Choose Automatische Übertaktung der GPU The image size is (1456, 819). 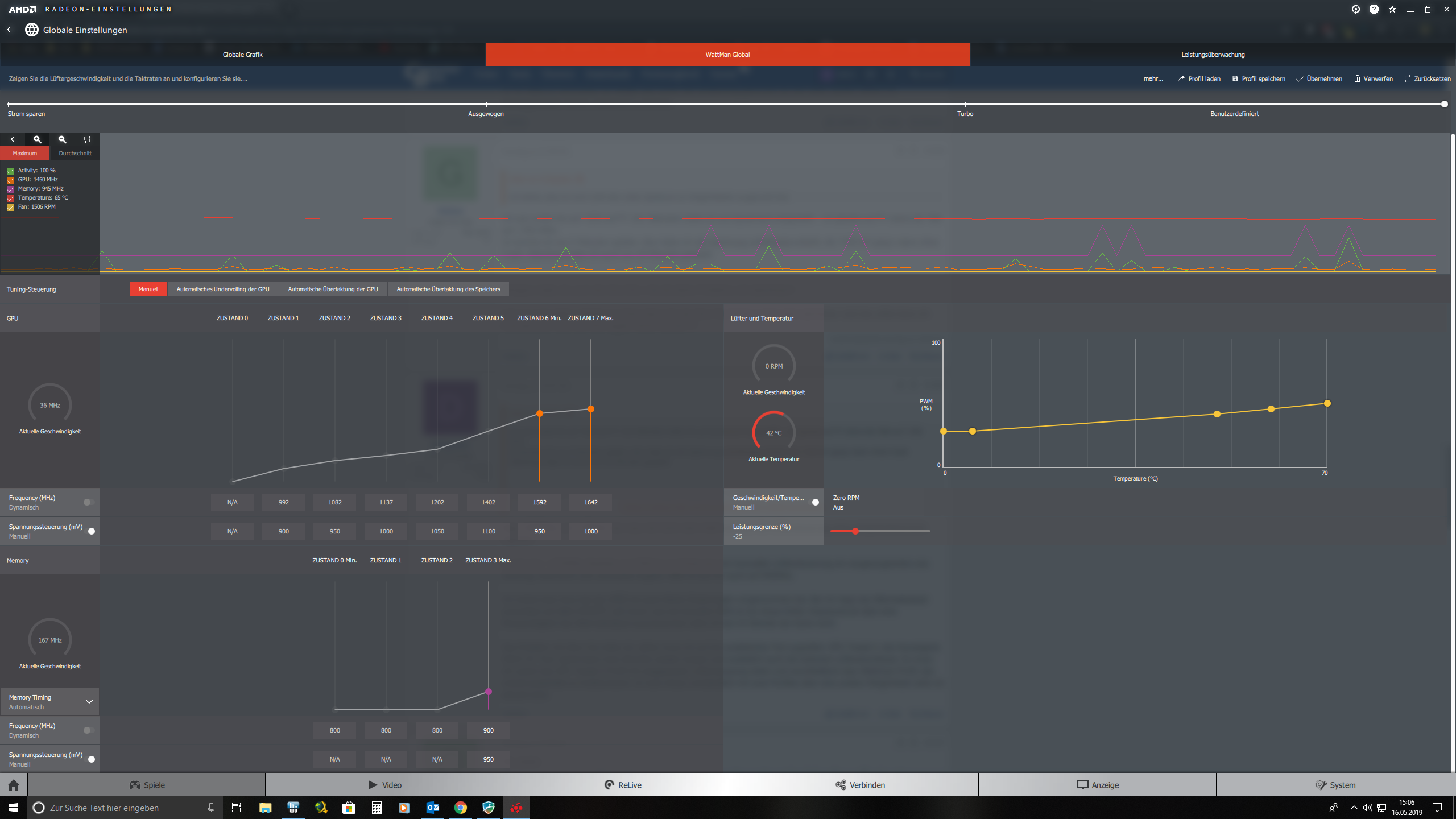pos(333,289)
